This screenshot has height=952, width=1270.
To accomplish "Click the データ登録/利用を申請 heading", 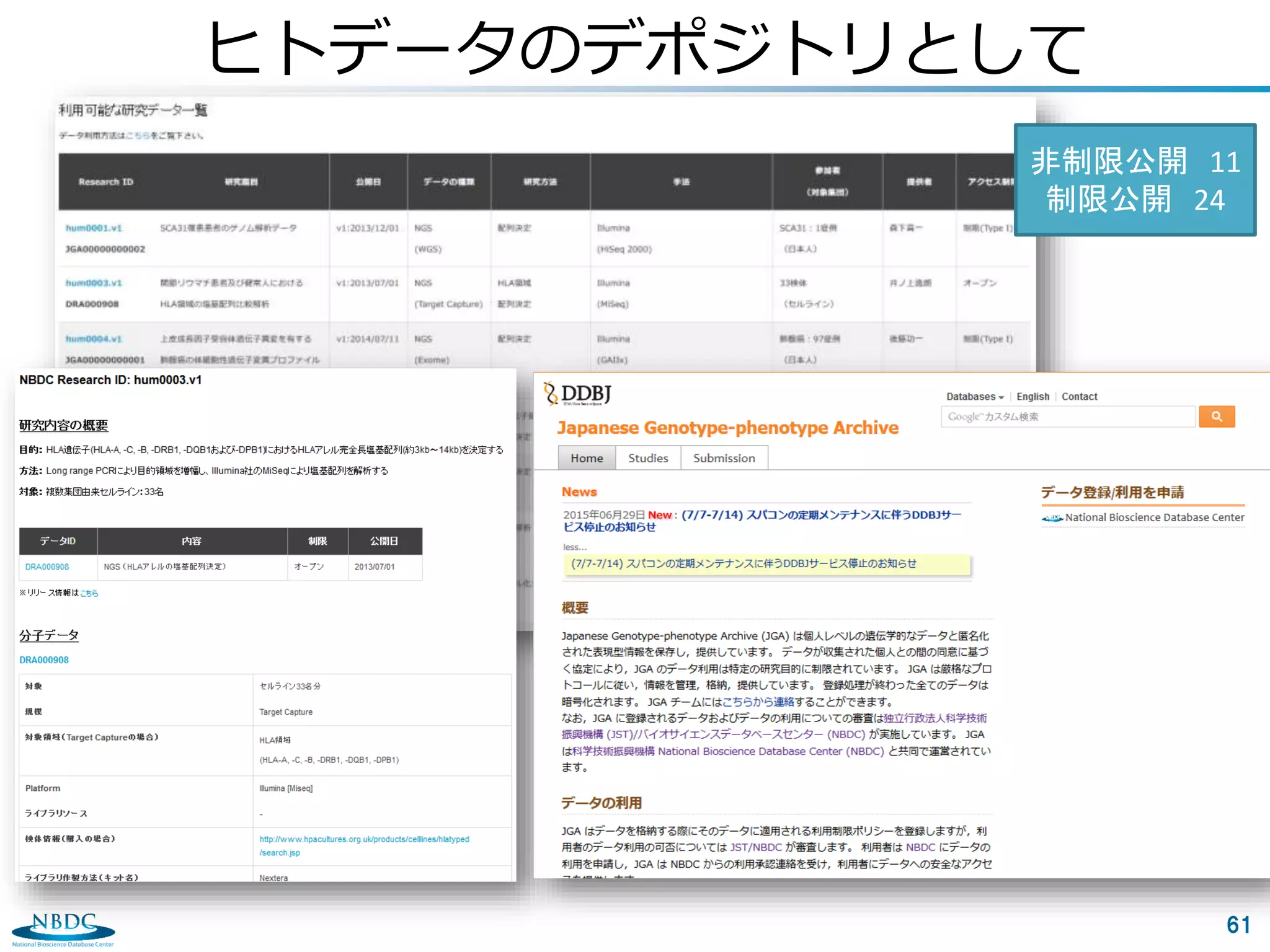I will click(x=1112, y=492).
